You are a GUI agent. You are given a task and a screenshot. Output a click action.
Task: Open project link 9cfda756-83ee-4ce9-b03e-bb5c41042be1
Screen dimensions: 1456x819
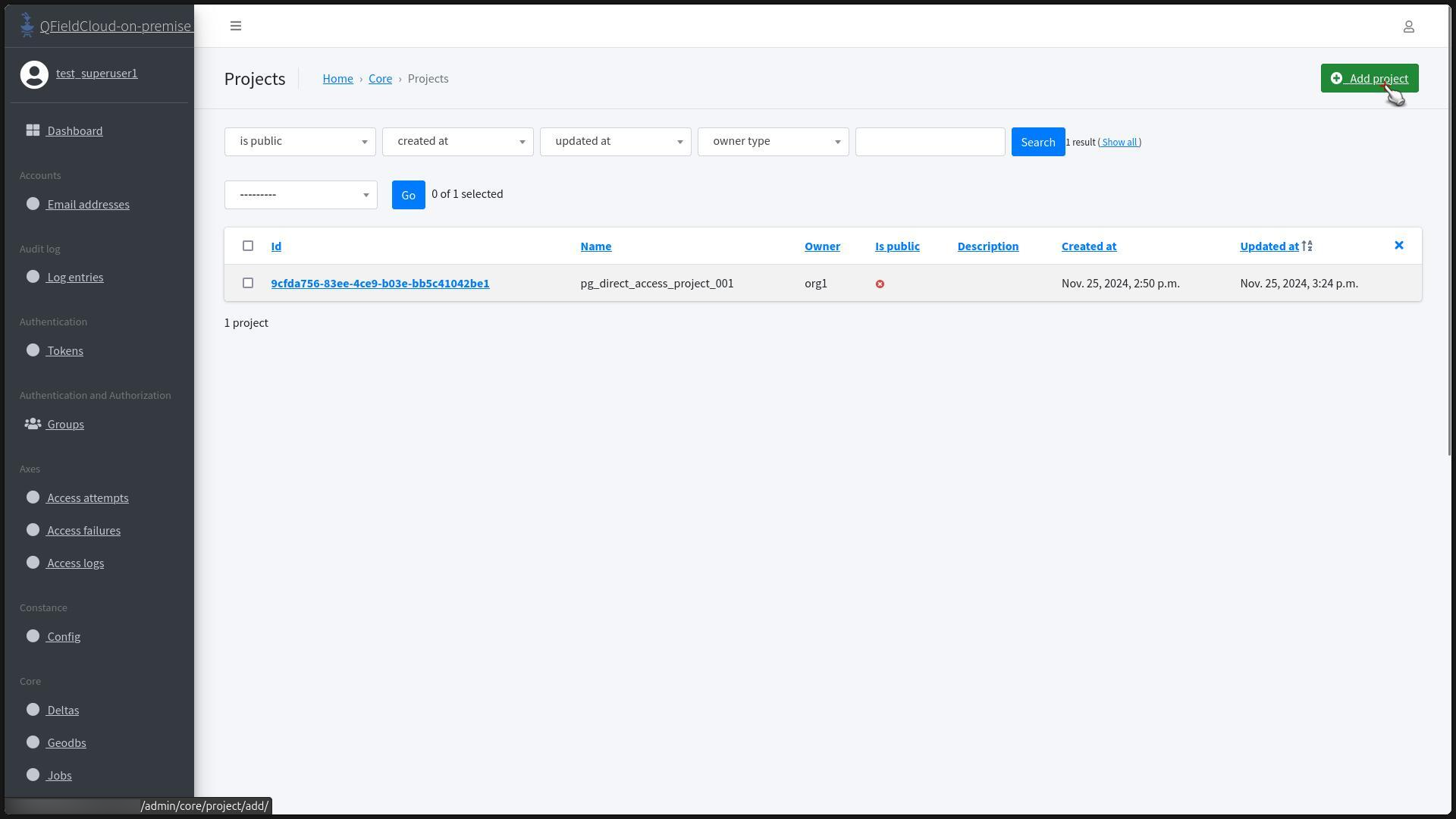pyautogui.click(x=380, y=284)
